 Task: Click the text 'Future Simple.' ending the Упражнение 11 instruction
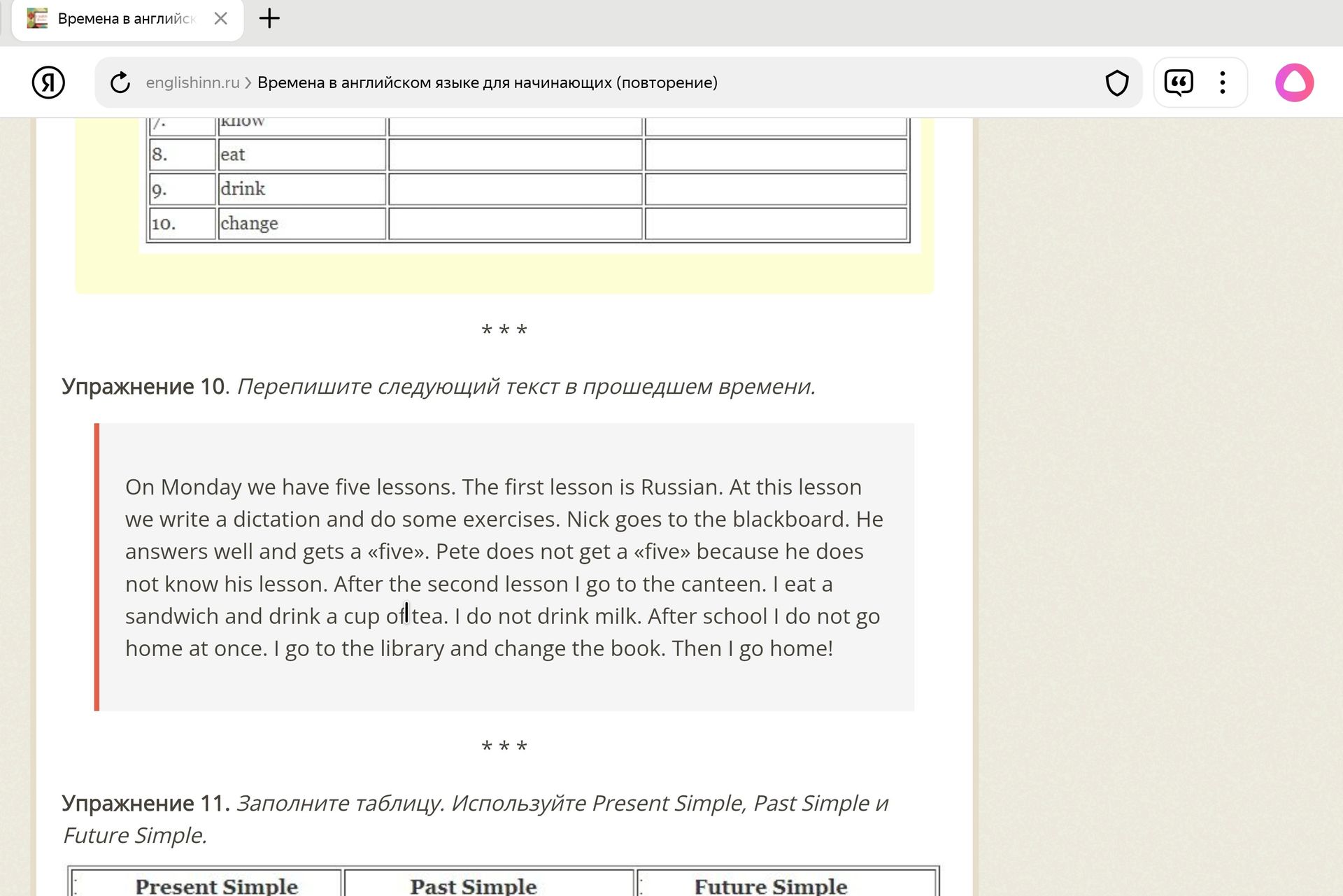134,835
